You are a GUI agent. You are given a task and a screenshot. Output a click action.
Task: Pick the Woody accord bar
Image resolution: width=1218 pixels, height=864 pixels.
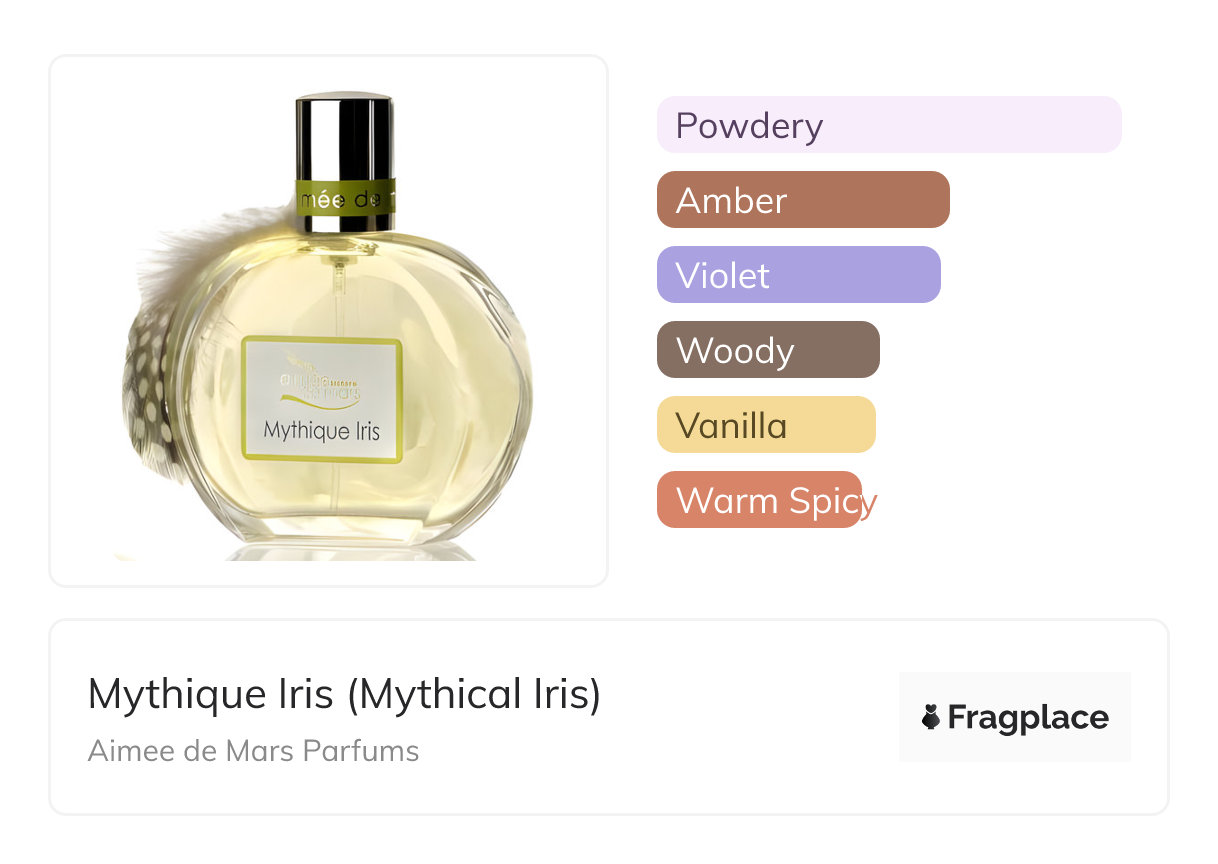[768, 350]
